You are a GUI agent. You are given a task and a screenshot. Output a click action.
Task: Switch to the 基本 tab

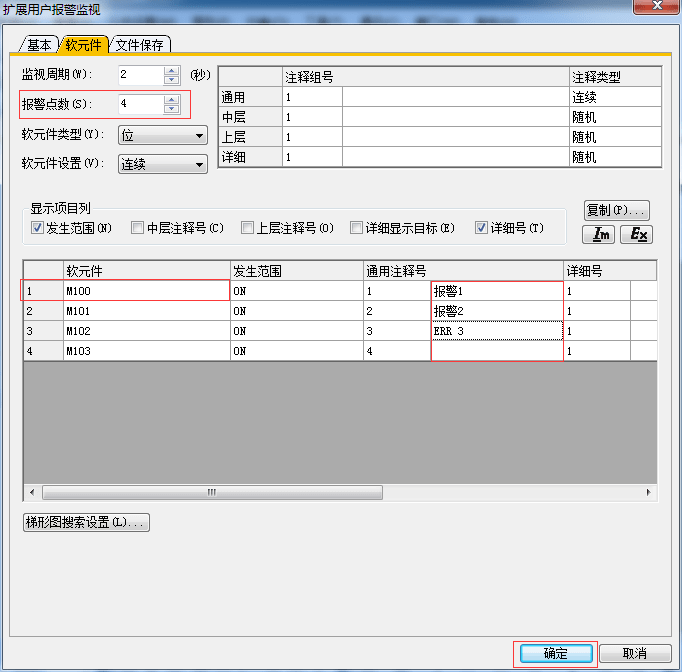point(39,44)
